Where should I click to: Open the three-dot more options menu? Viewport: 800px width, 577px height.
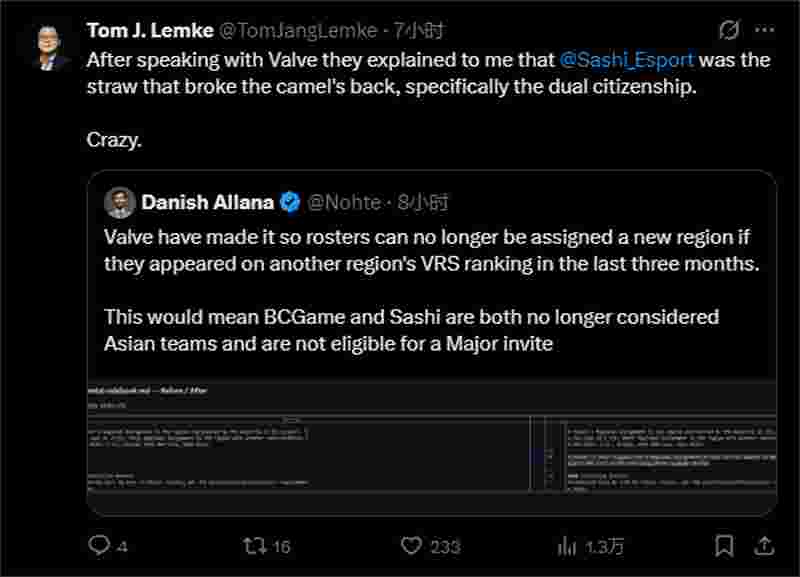tap(764, 30)
